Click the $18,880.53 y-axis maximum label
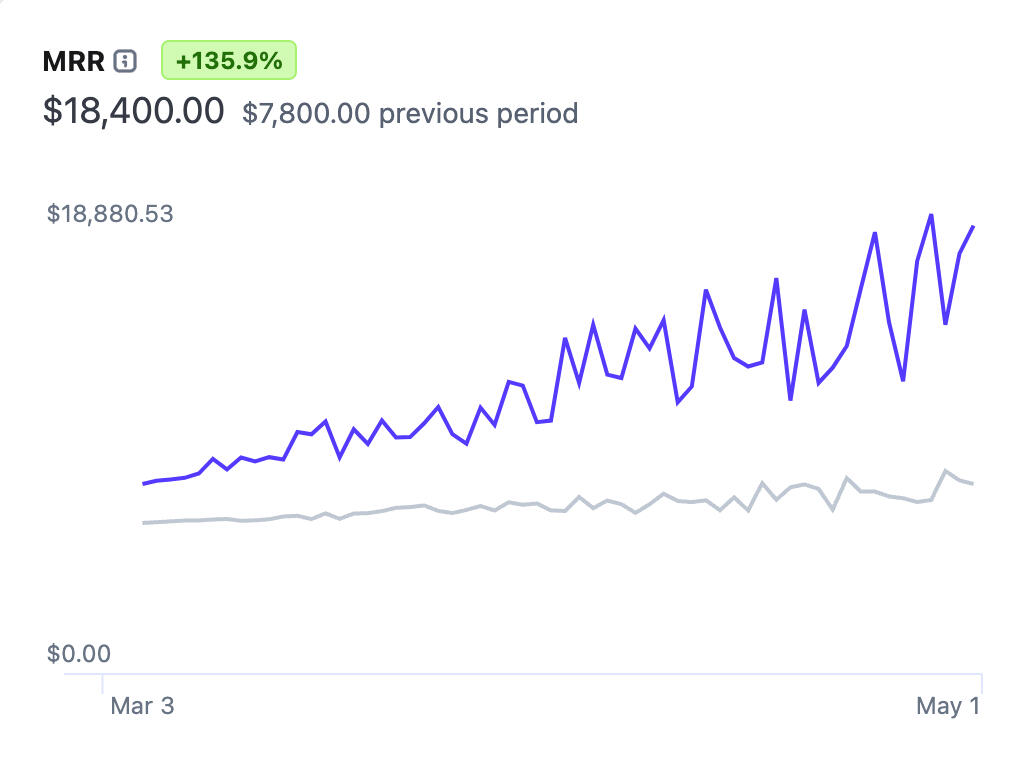 (110, 213)
